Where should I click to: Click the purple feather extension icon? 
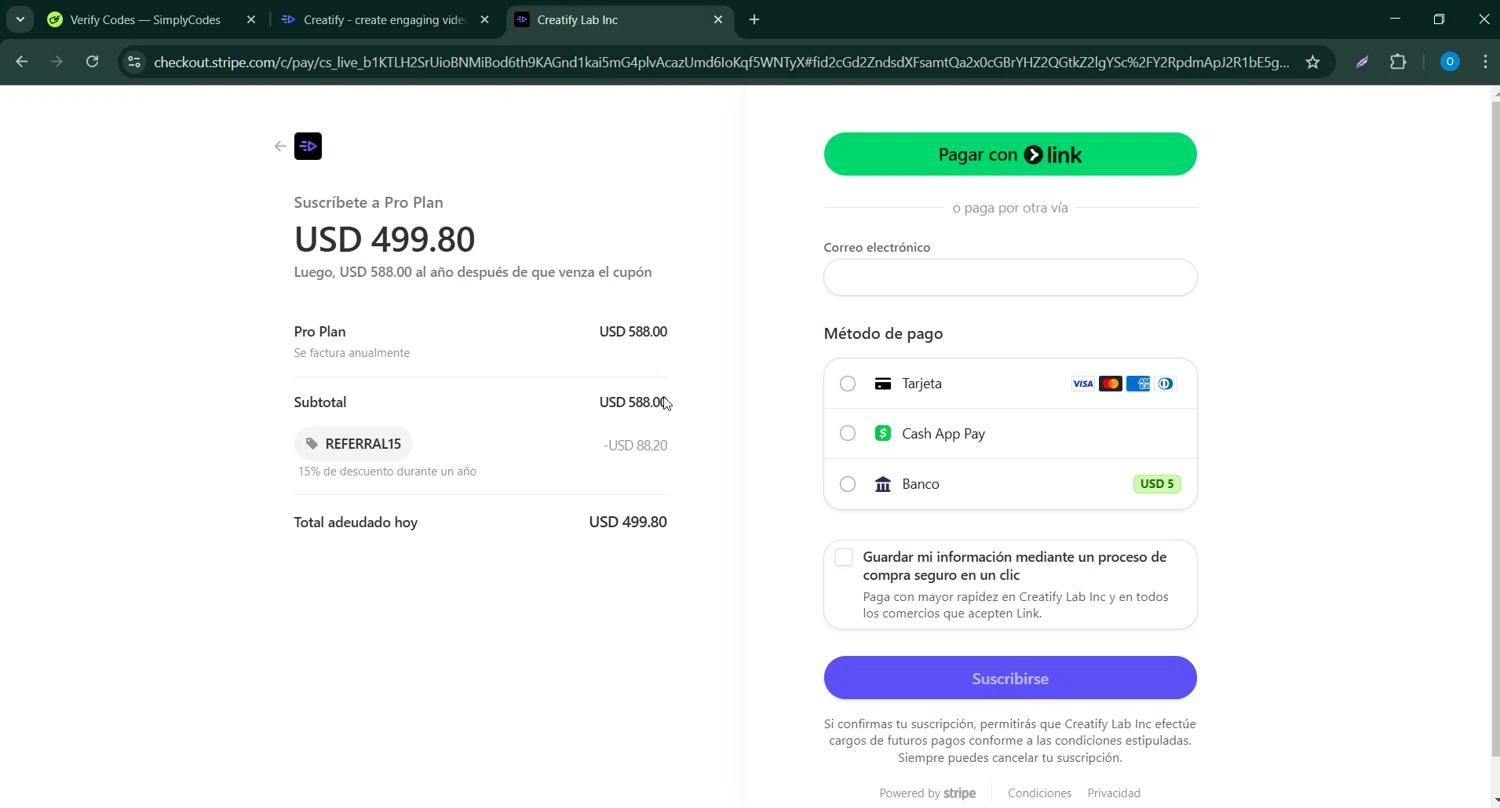click(1362, 62)
